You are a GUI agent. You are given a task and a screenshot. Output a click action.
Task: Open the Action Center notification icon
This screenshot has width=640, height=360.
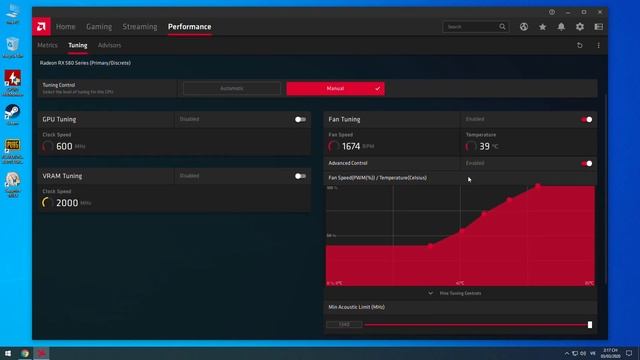(629, 353)
